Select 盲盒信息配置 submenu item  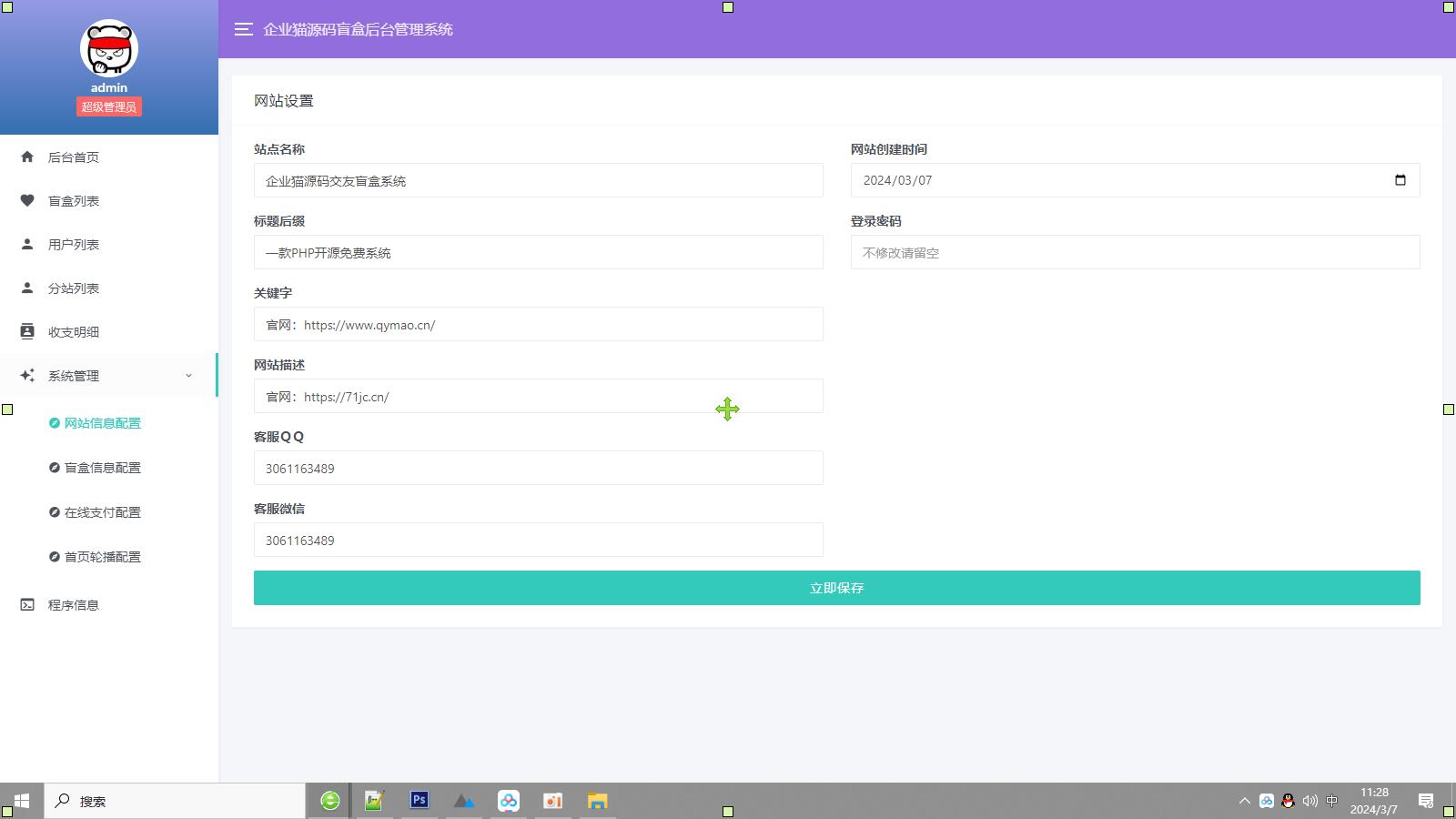(102, 468)
